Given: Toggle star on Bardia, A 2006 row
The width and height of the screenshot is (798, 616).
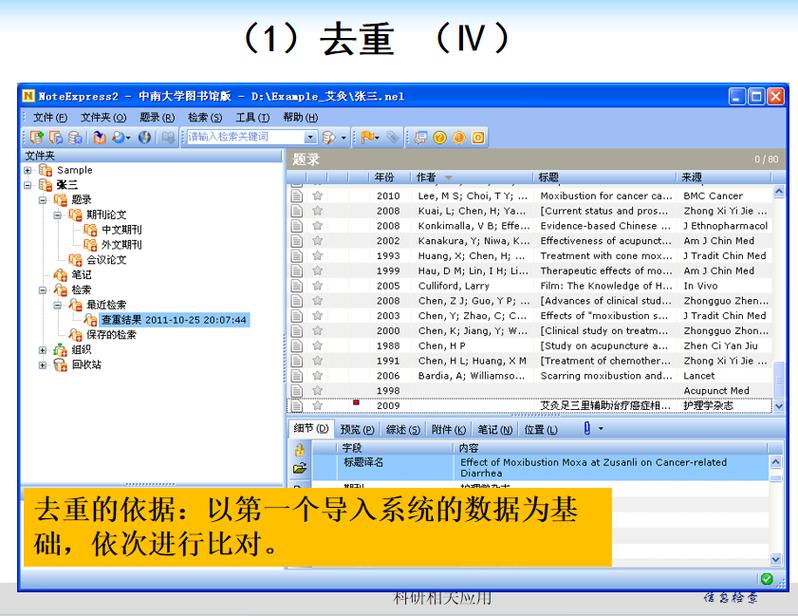Looking at the screenshot, I should coord(318,376).
